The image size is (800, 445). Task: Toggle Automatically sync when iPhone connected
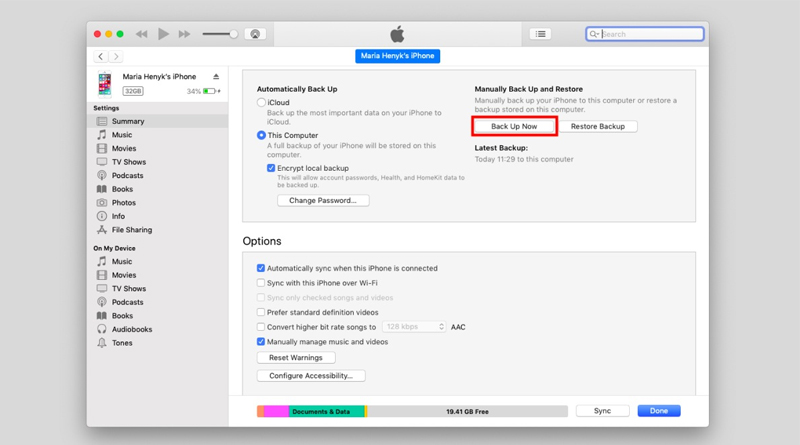[x=261, y=268]
